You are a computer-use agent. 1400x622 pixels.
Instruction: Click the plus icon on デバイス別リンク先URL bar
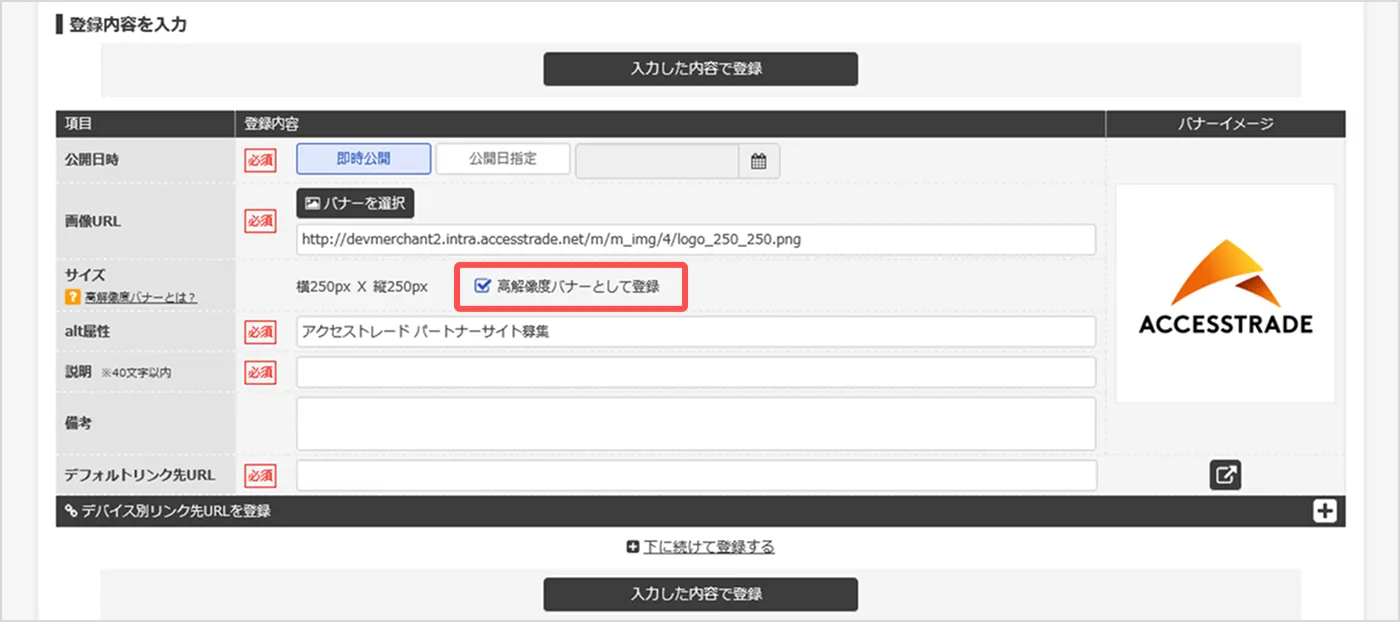click(x=1325, y=510)
